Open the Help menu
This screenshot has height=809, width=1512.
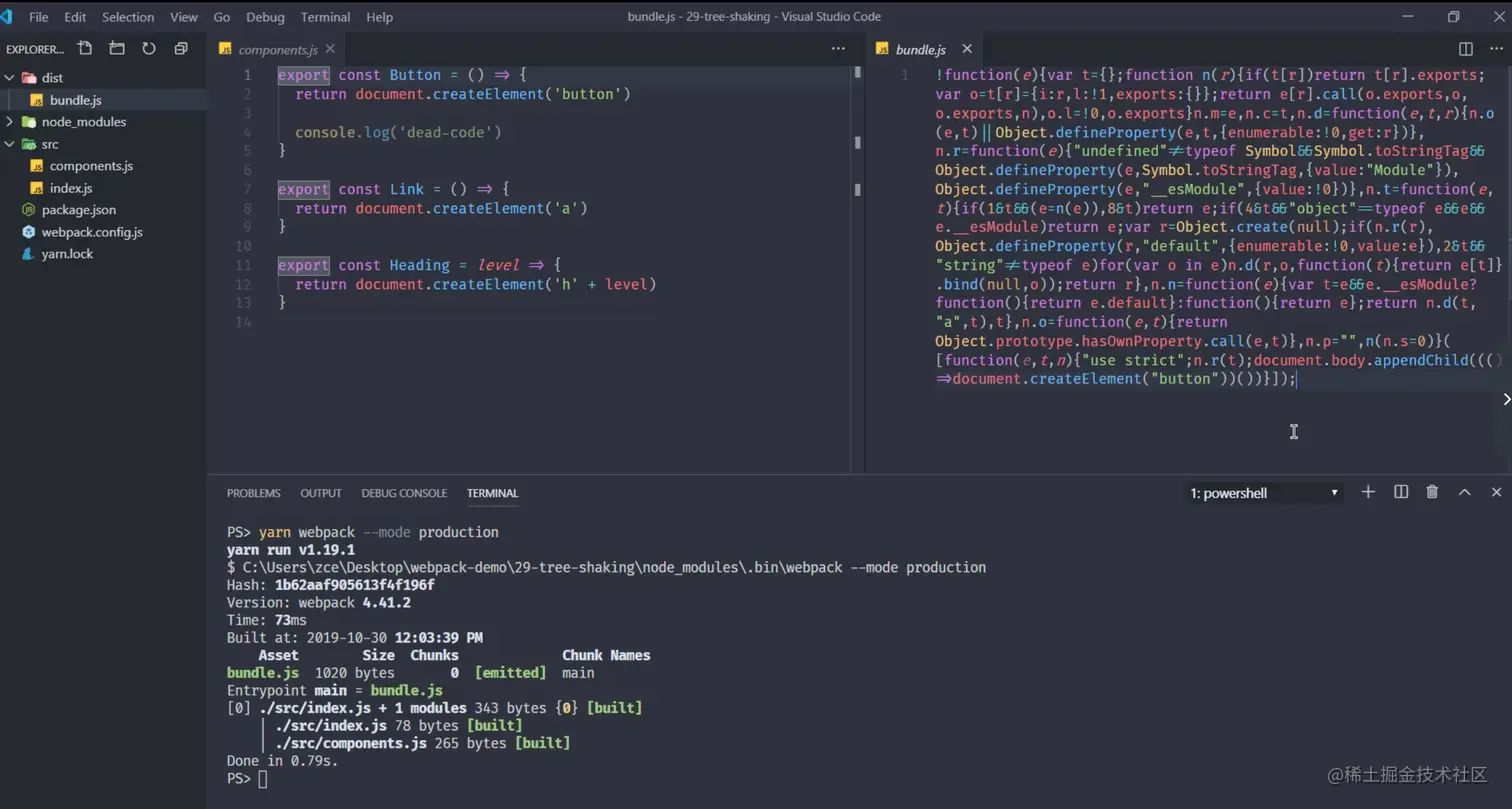[379, 17]
